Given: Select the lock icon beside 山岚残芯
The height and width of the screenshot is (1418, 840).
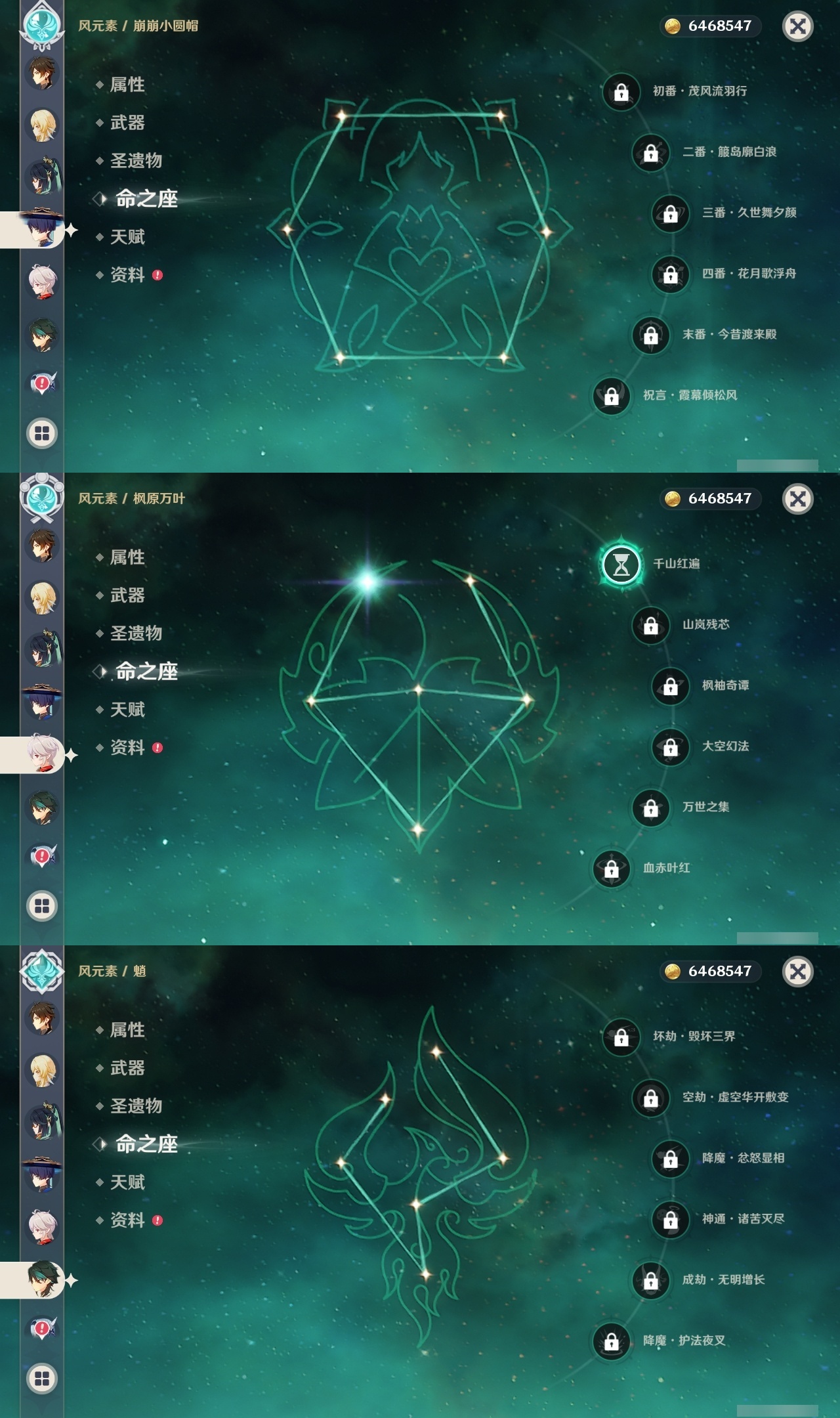Looking at the screenshot, I should click(650, 625).
